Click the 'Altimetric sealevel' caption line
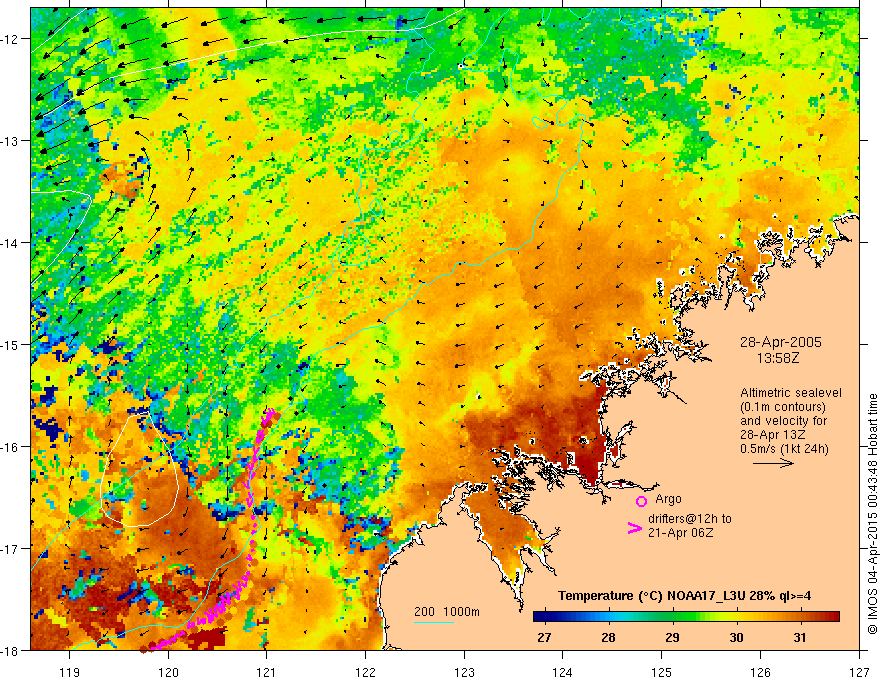 [x=791, y=393]
